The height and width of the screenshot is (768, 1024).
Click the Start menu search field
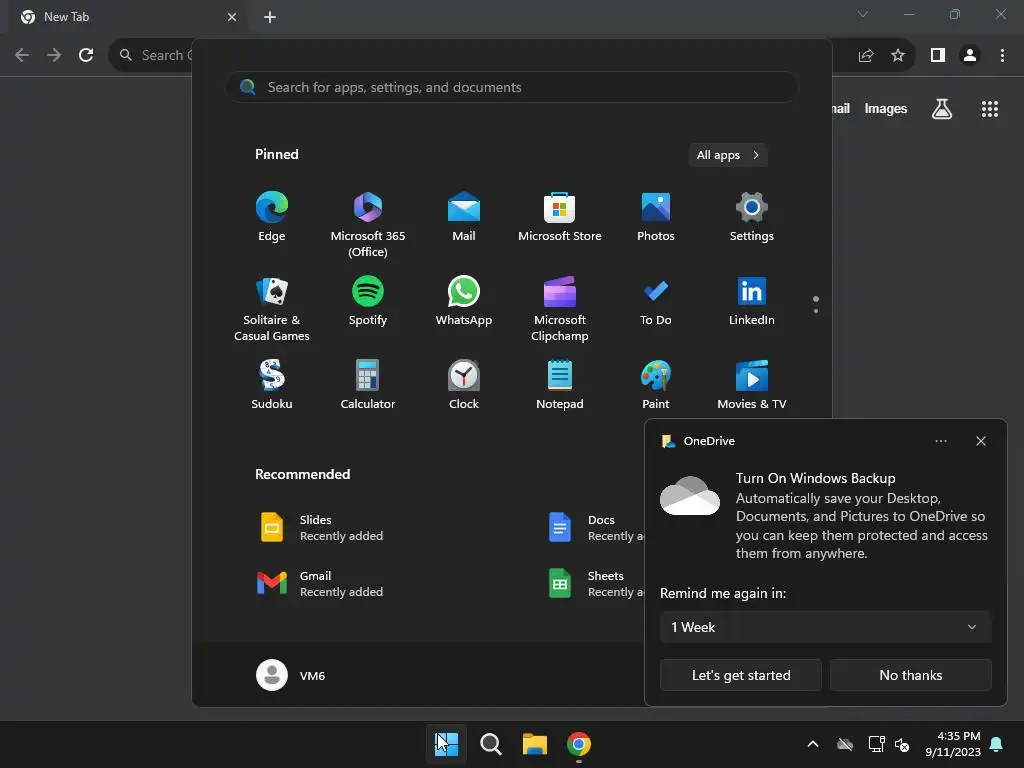click(512, 87)
